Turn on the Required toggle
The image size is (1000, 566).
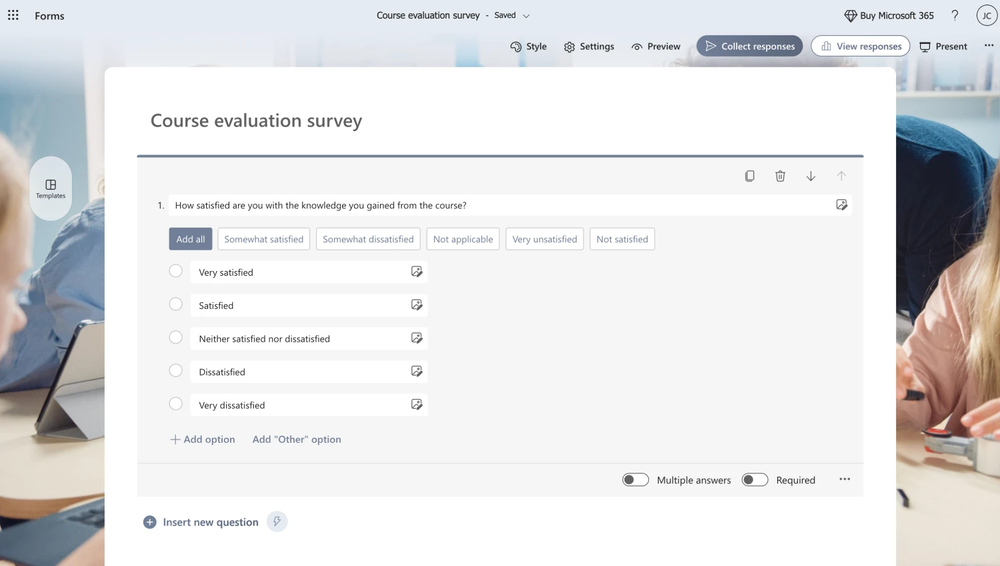755,480
